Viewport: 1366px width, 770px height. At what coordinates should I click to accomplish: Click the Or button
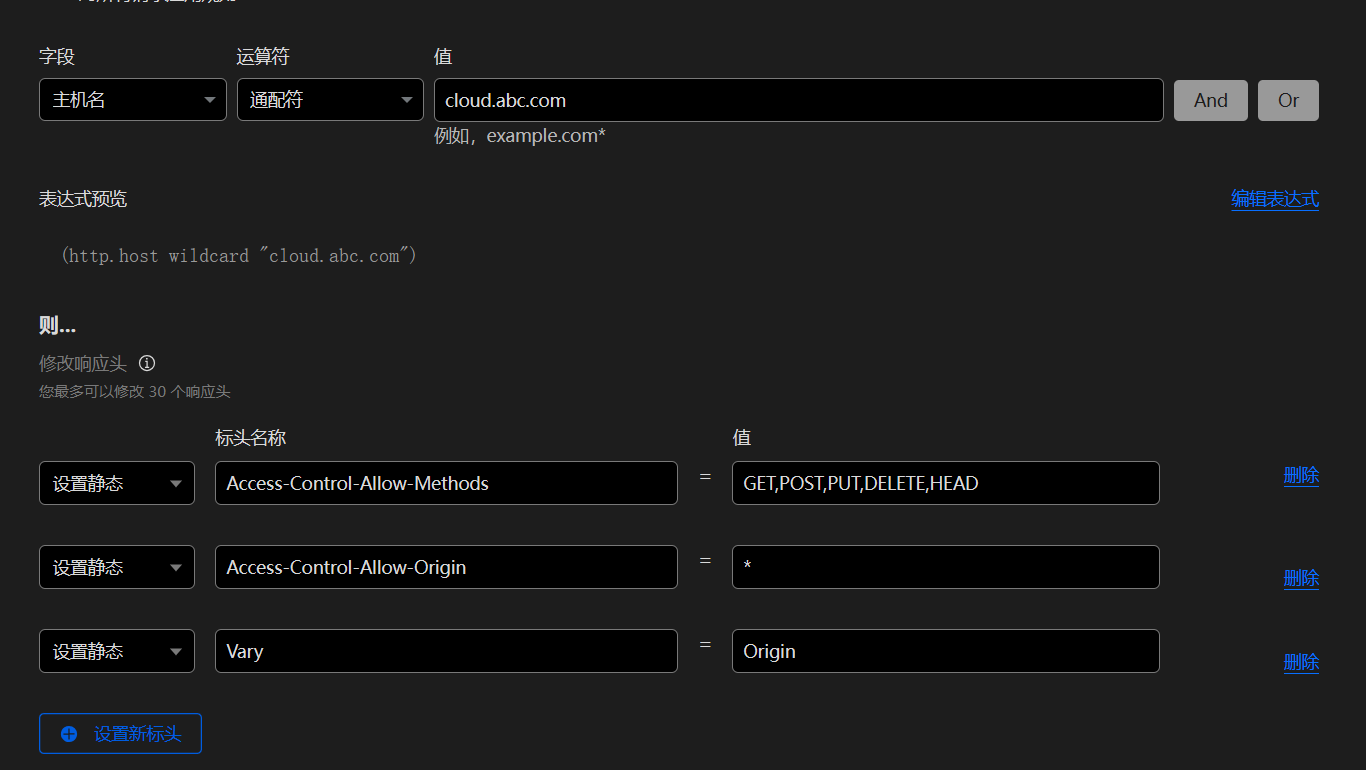click(x=1288, y=100)
